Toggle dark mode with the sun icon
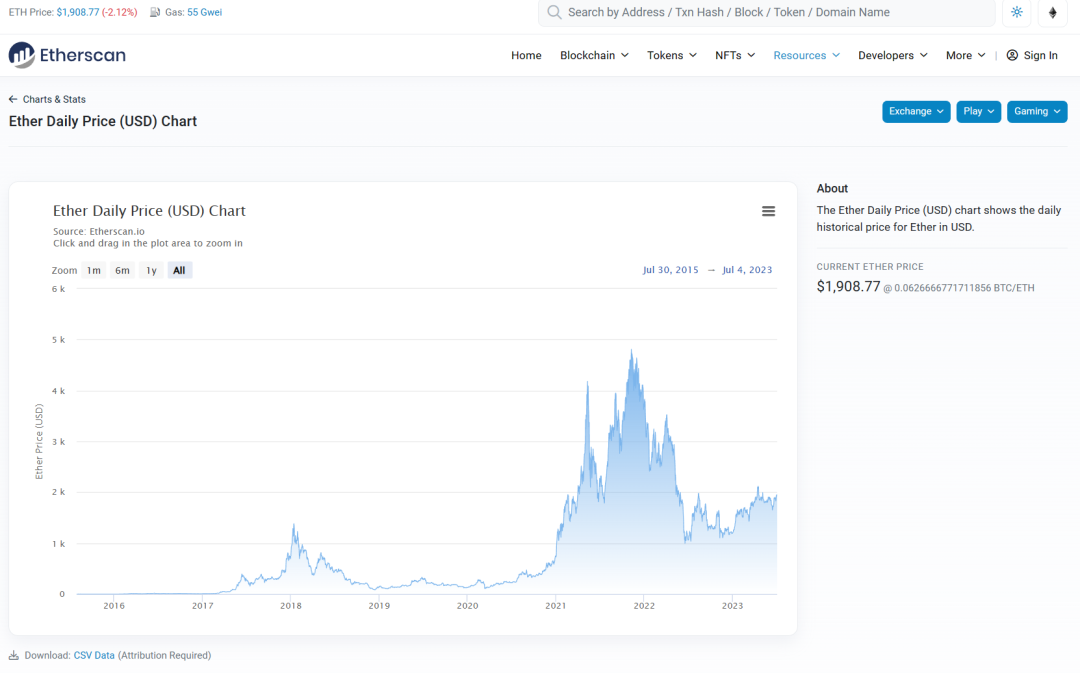 pyautogui.click(x=1016, y=13)
